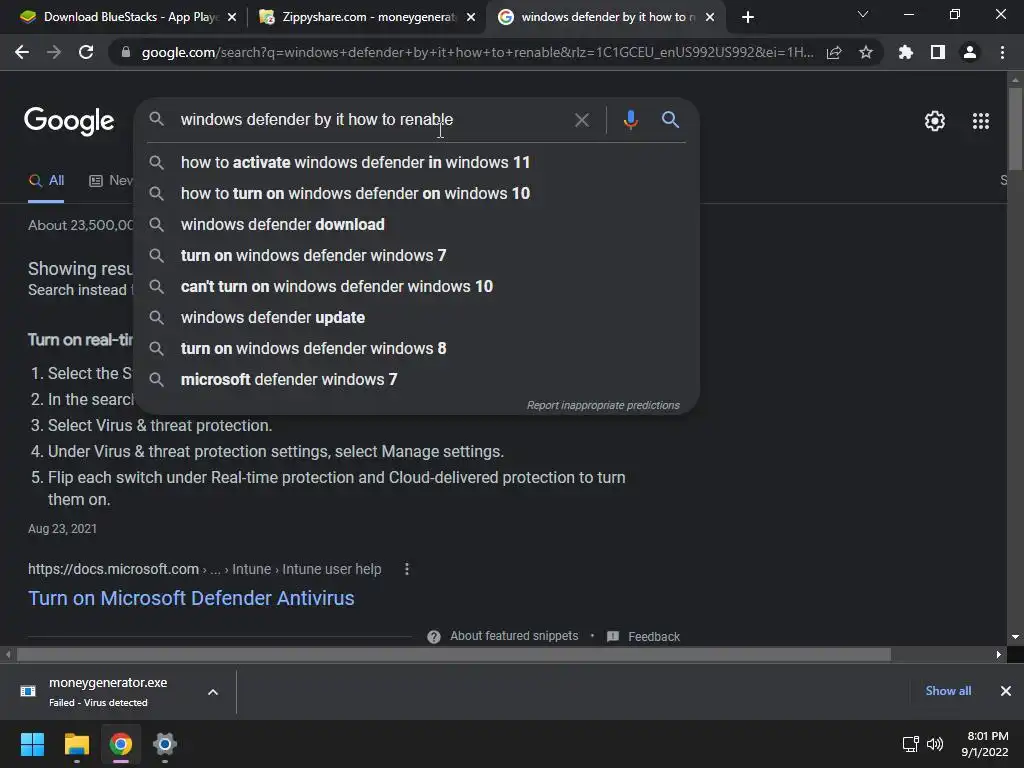The width and height of the screenshot is (1024, 768).
Task: Click the address bar URL
Action: point(477,52)
